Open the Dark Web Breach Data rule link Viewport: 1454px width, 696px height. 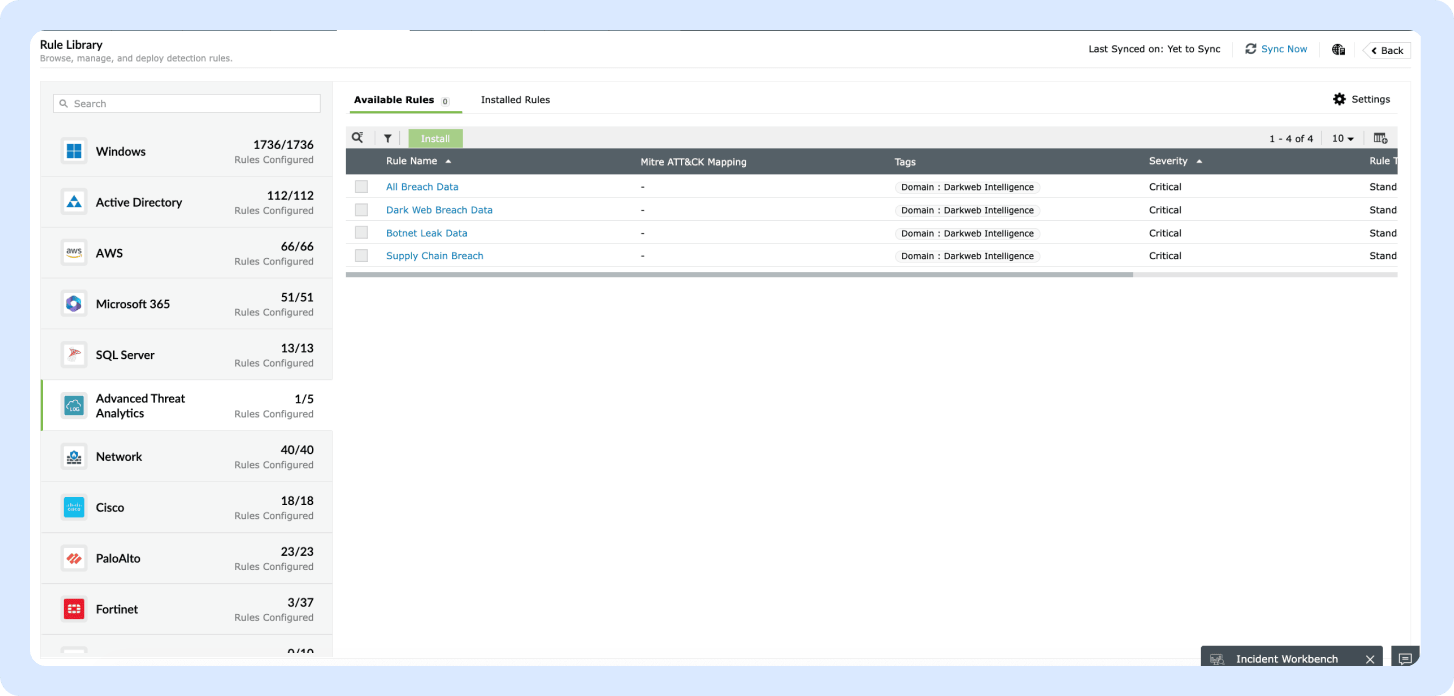[x=439, y=210]
